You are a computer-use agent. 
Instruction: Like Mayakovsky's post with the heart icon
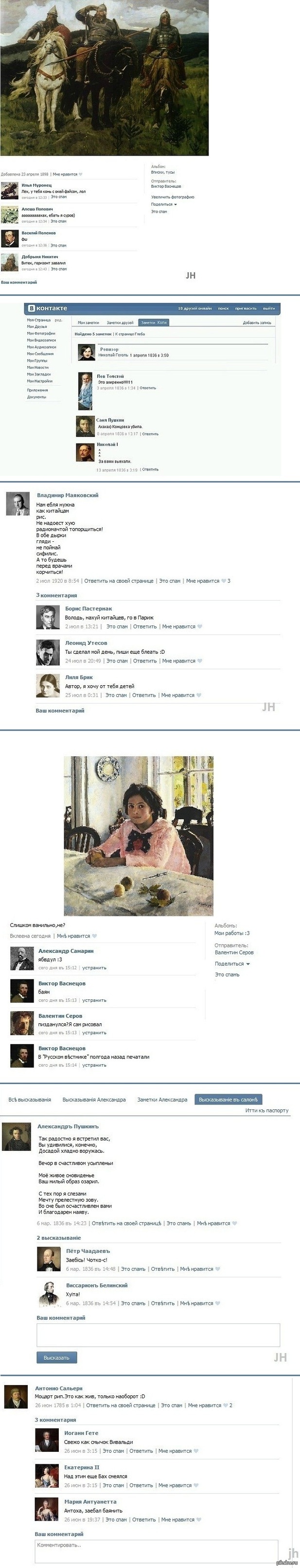coord(224,581)
